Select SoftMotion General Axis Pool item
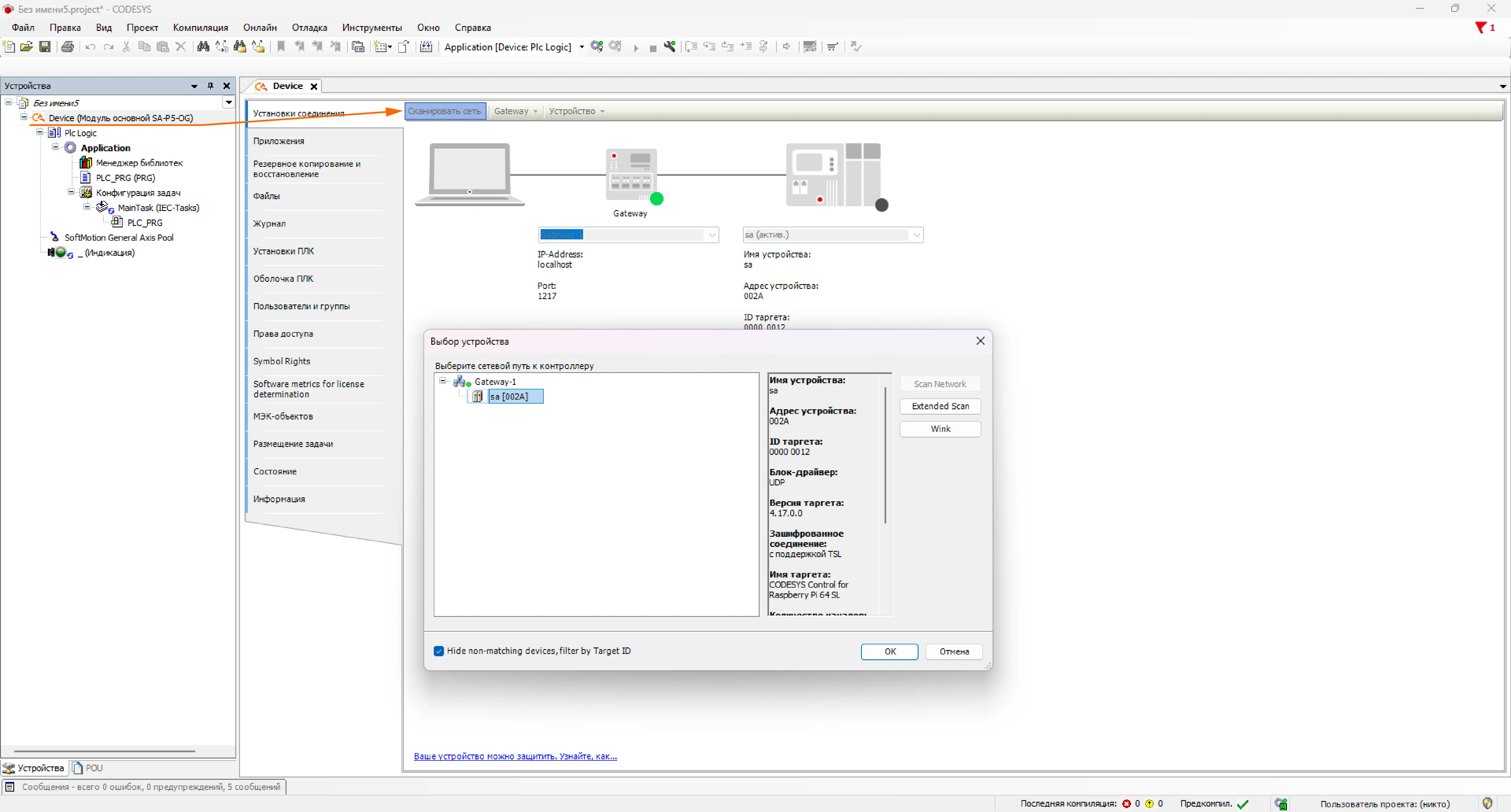Image resolution: width=1511 pixels, height=812 pixels. click(118, 237)
